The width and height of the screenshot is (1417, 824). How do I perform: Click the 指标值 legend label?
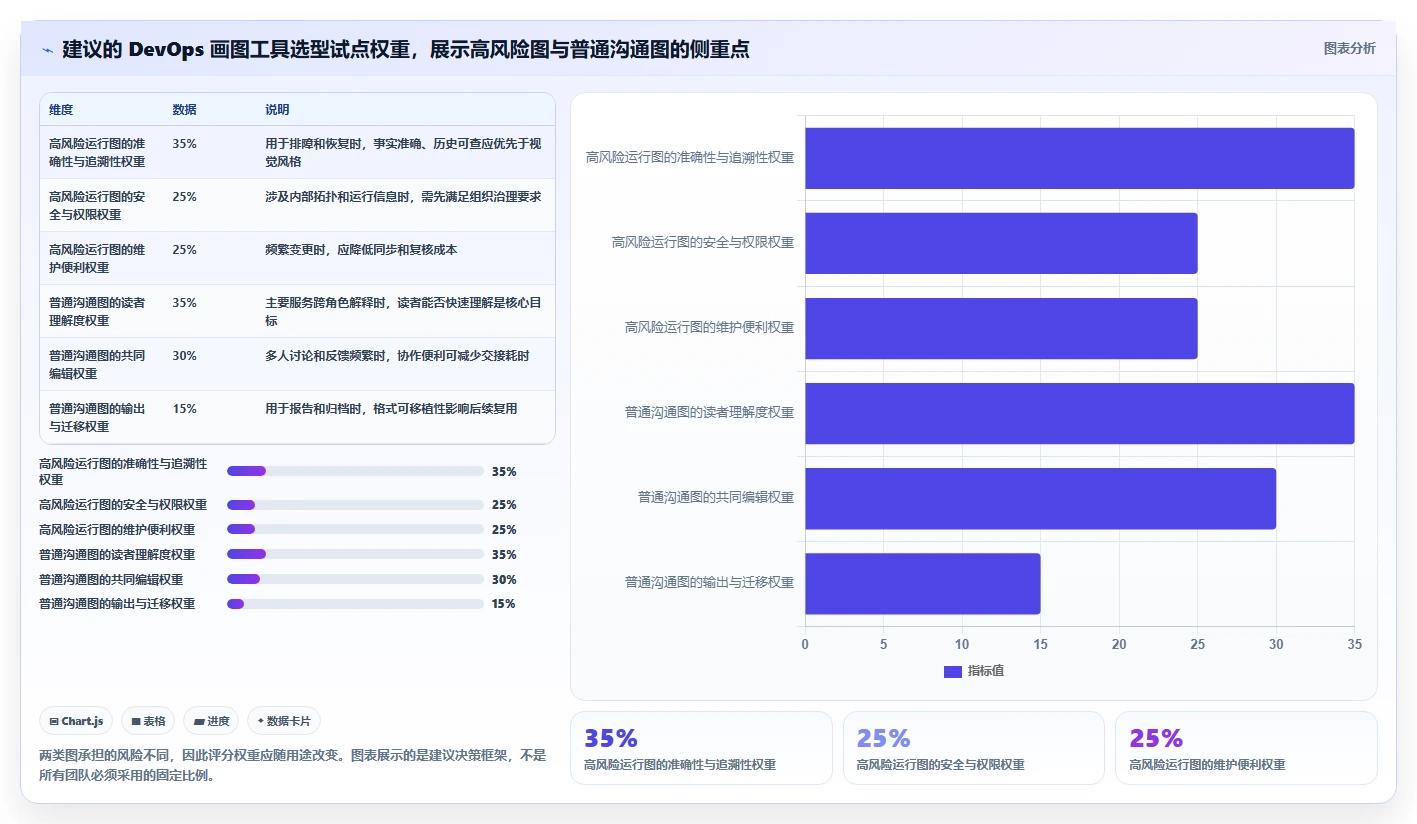pos(985,671)
